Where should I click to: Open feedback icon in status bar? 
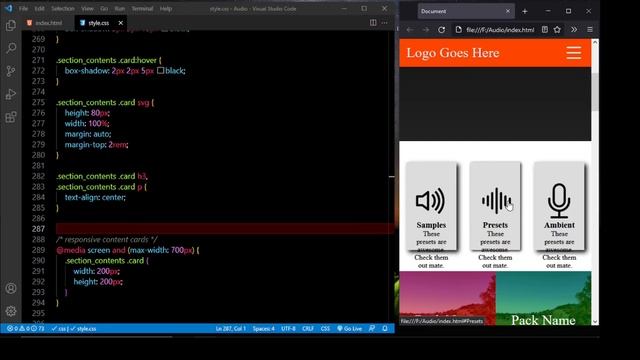pyautogui.click(x=372, y=329)
